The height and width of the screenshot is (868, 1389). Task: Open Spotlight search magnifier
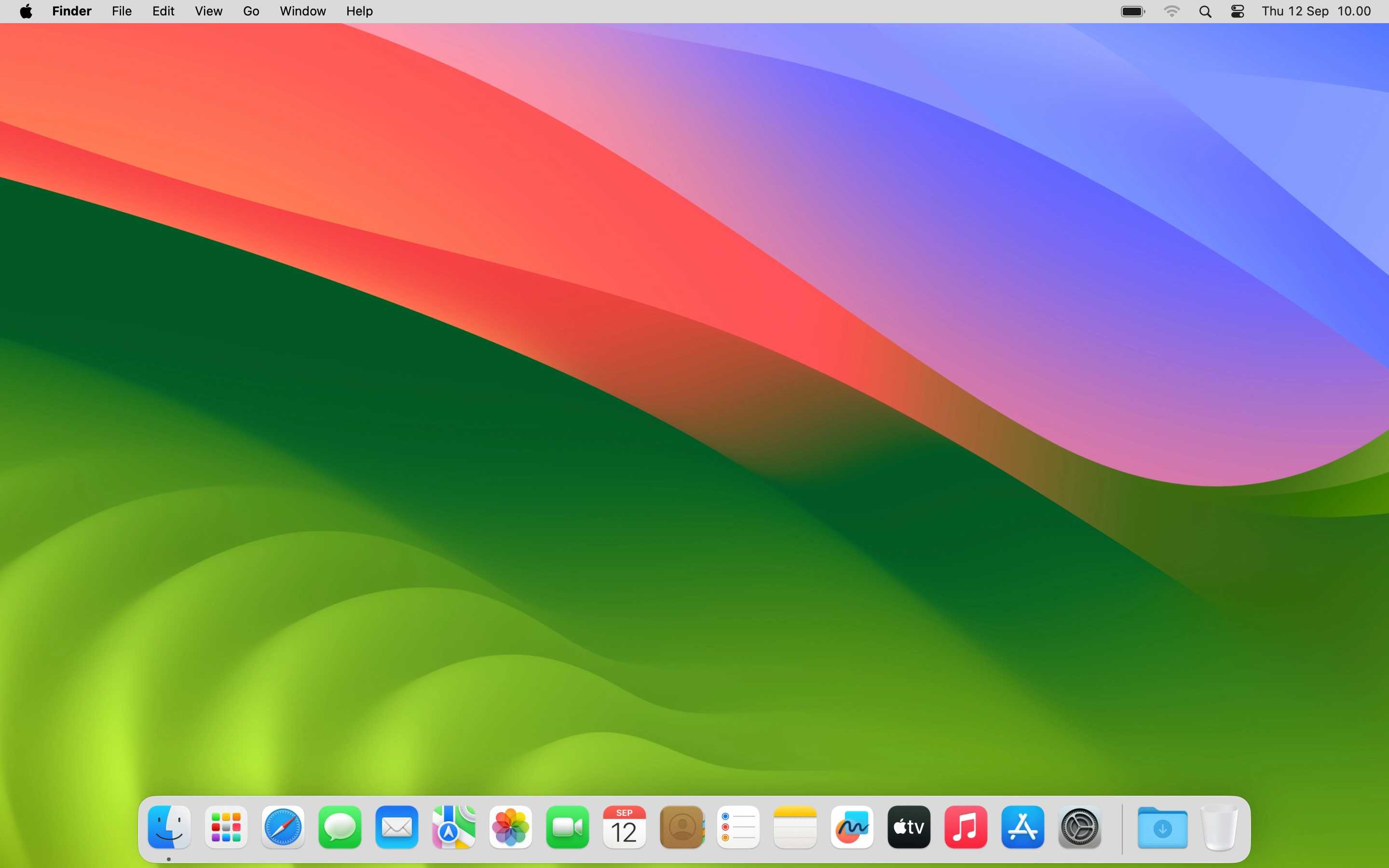tap(1205, 12)
